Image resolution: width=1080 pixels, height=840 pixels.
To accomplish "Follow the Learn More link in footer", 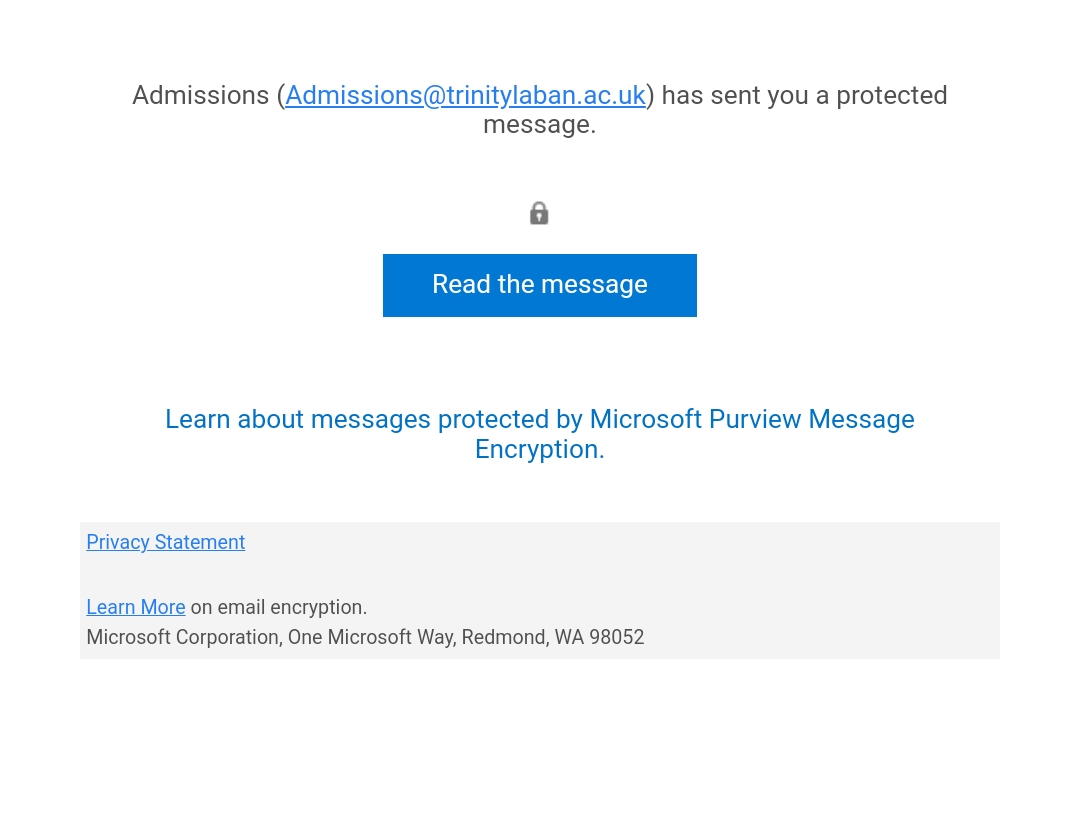I will 135,607.
